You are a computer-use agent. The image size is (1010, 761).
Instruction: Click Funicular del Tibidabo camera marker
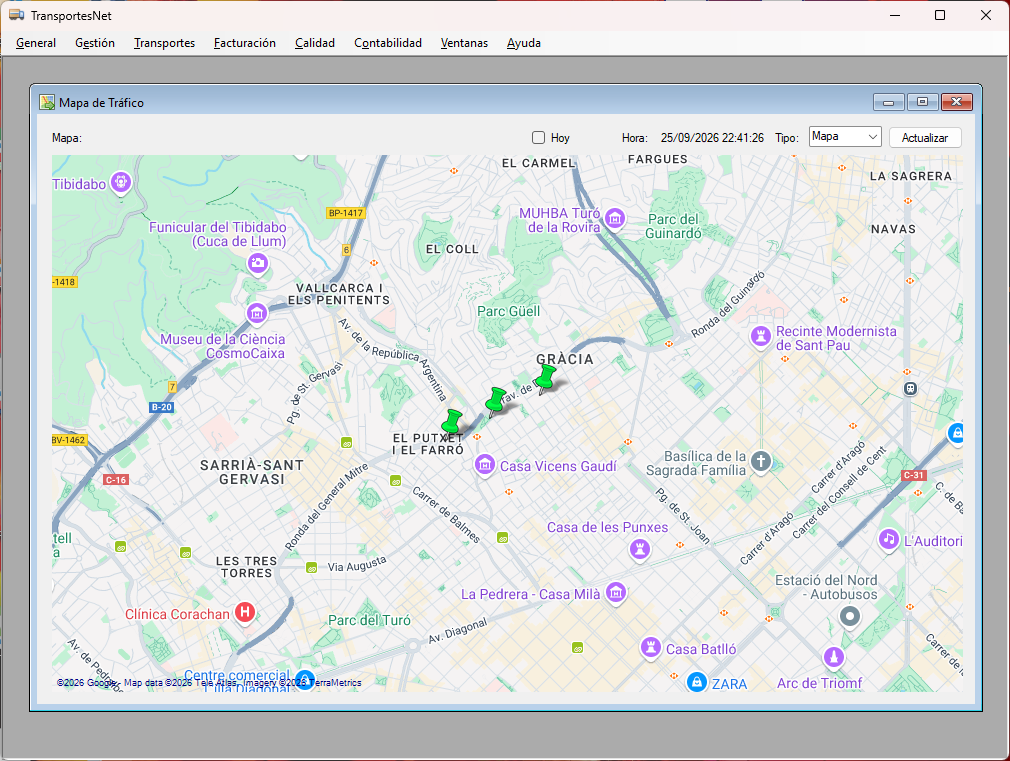(x=258, y=263)
